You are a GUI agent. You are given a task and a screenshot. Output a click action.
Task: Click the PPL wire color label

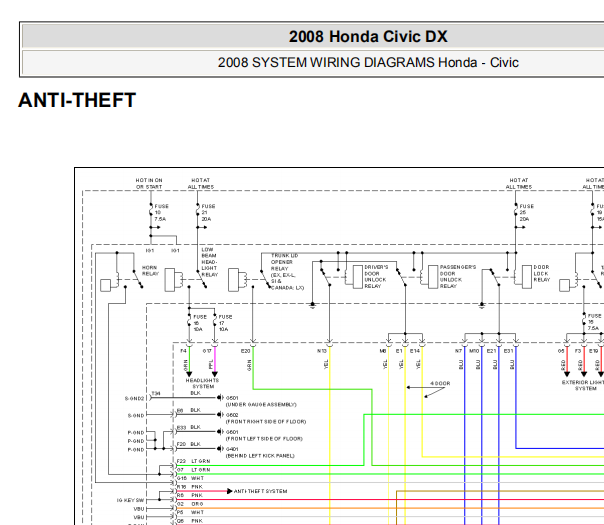click(211, 364)
